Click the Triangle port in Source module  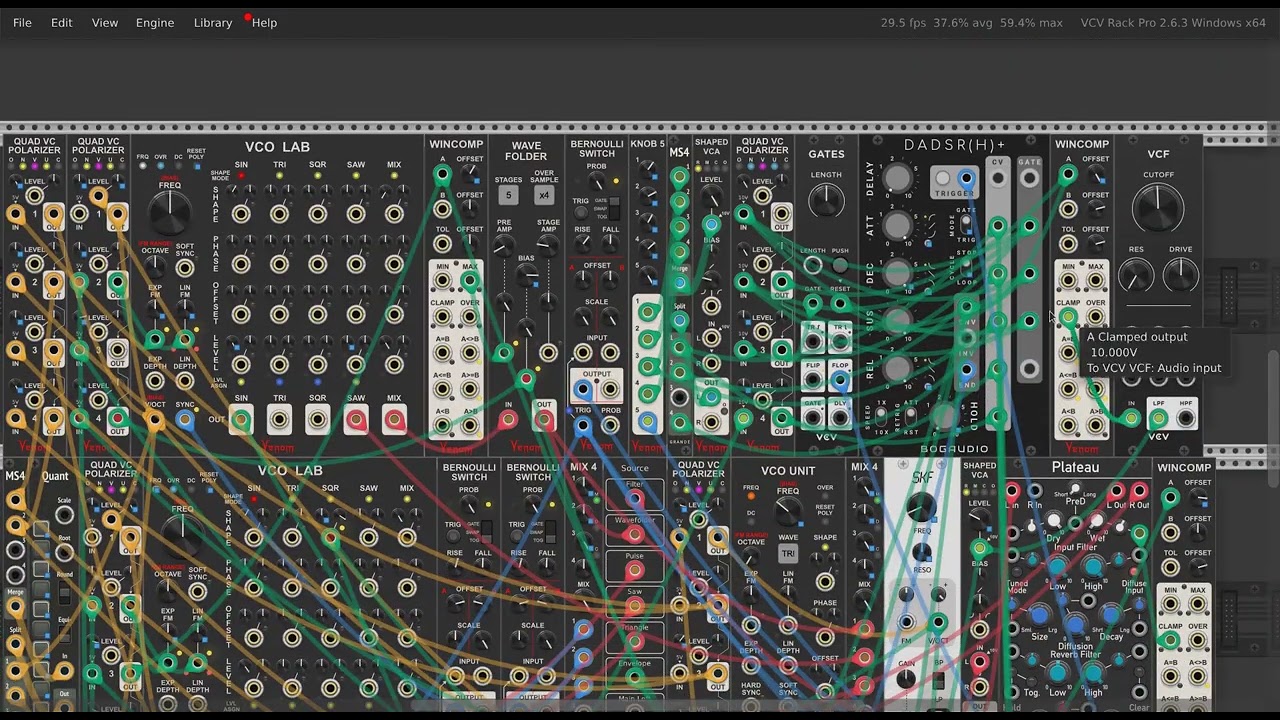pyautogui.click(x=634, y=642)
